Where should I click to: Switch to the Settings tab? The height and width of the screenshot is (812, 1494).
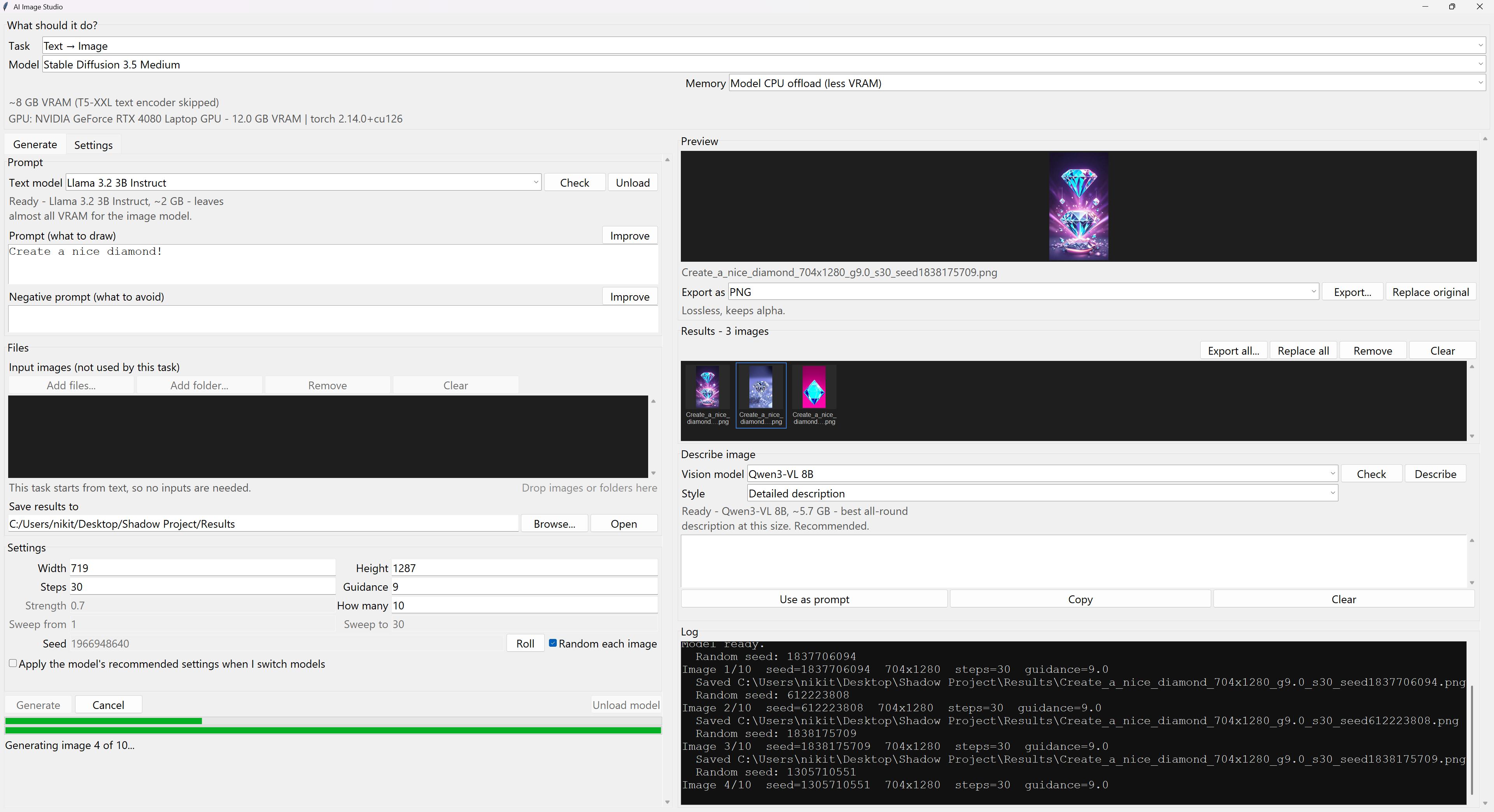93,145
